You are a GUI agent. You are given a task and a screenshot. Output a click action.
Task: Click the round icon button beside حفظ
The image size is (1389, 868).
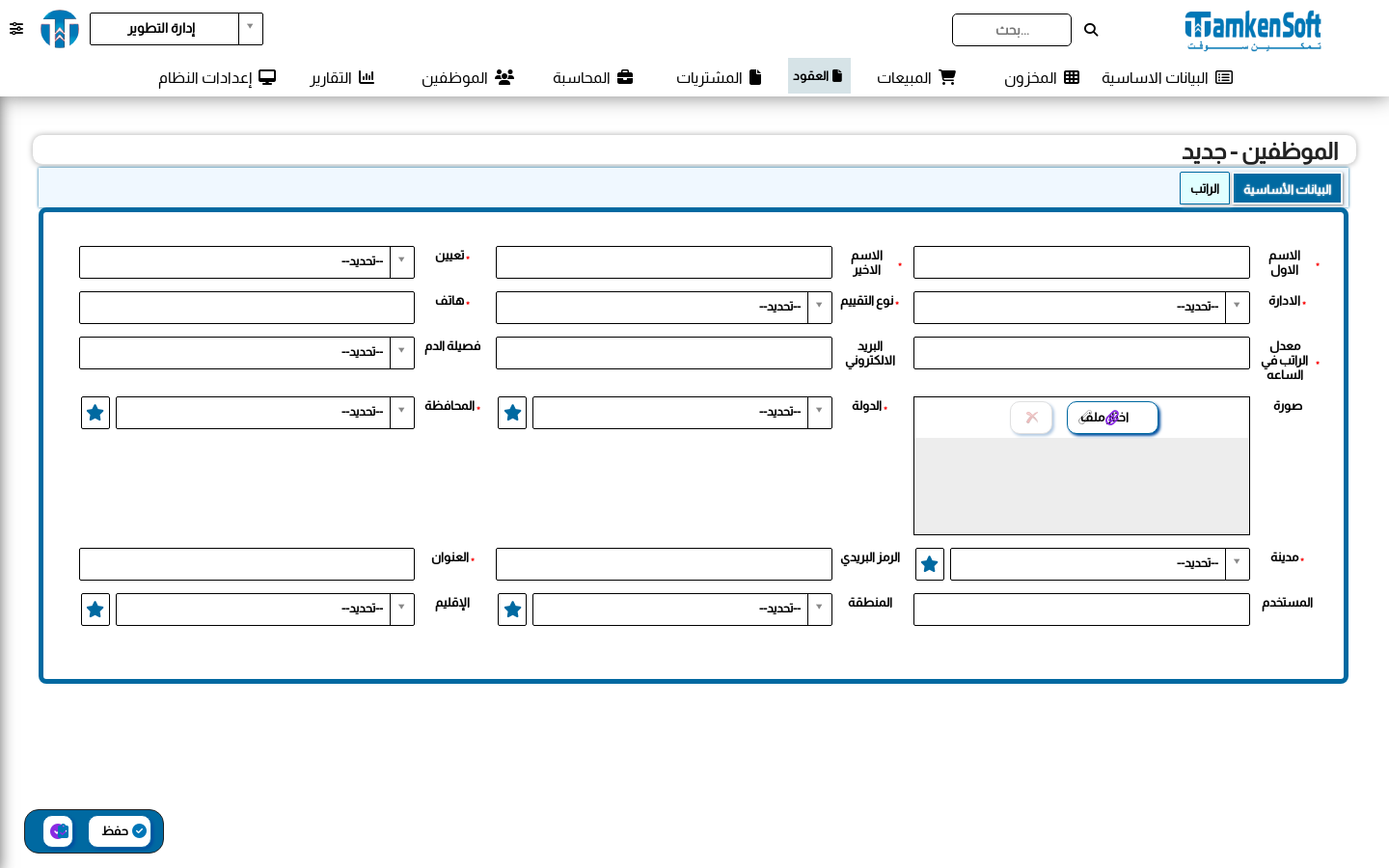(x=59, y=831)
